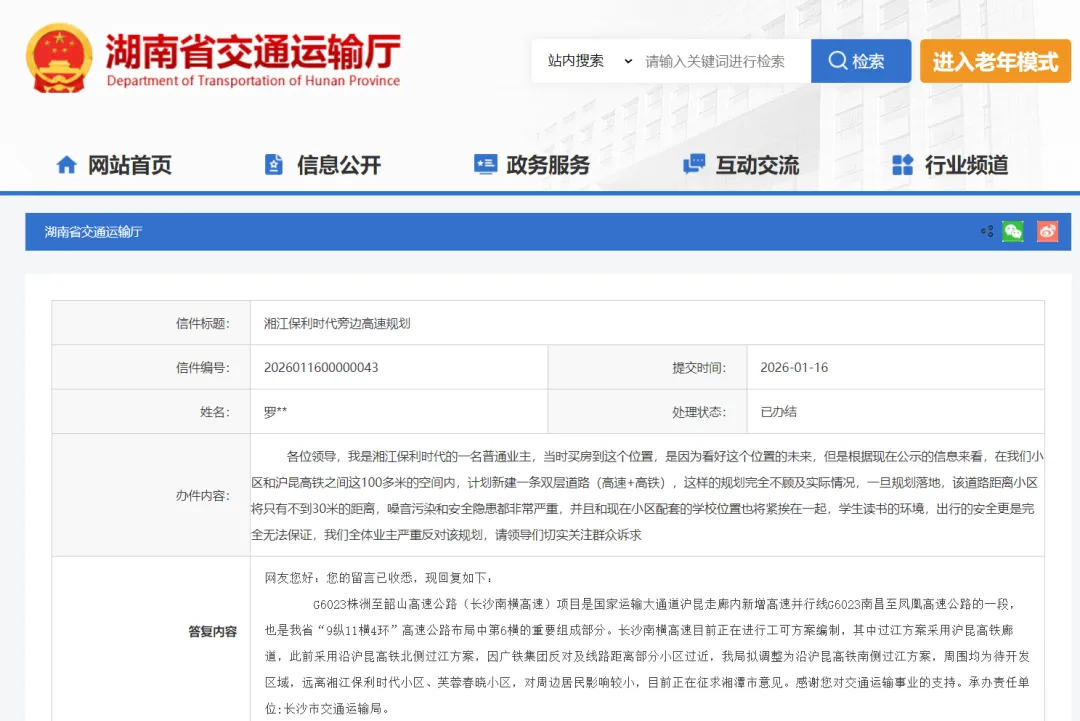Open the 政务服务 menu

pyautogui.click(x=548, y=165)
